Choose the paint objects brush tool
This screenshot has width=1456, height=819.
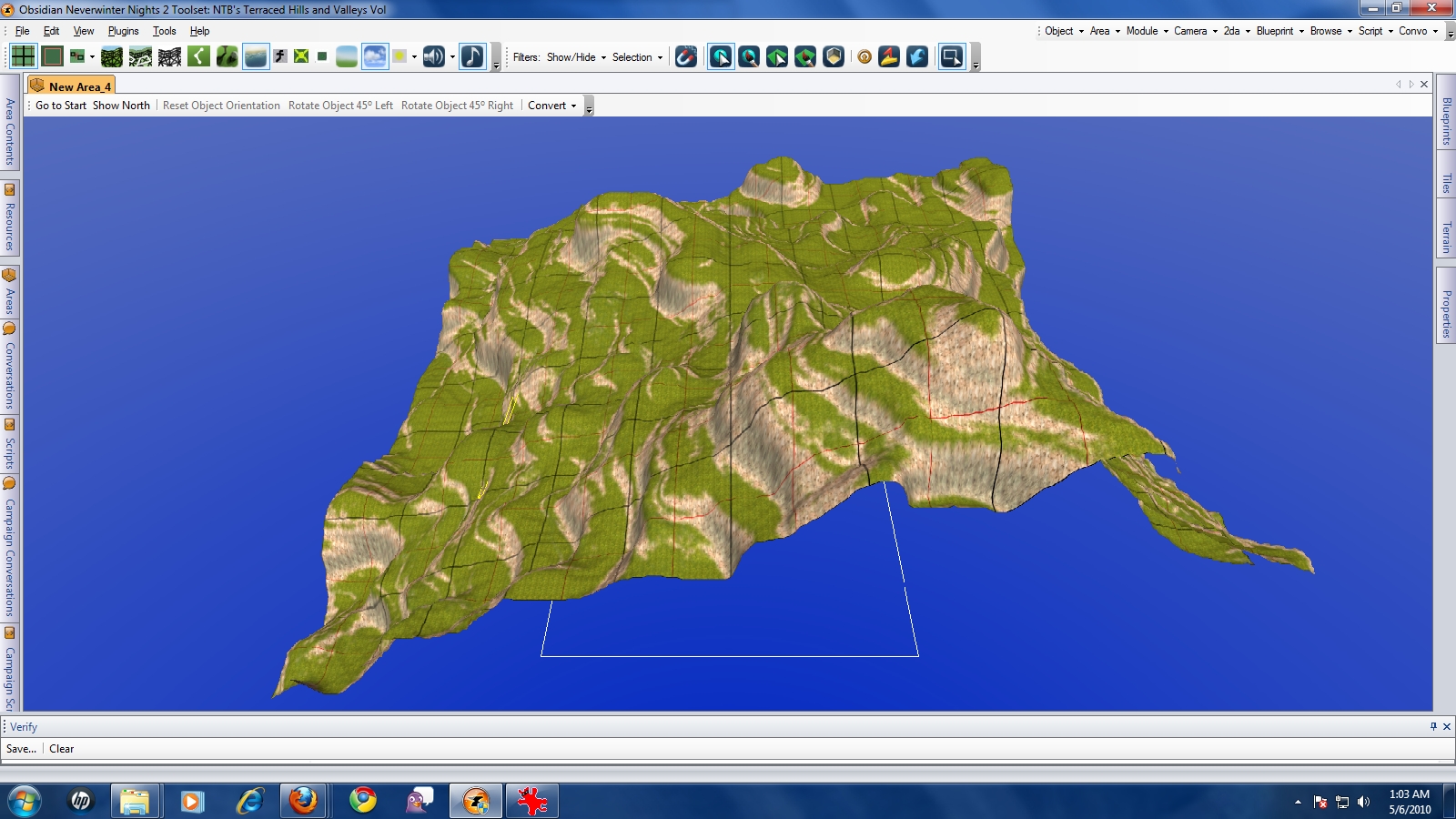click(749, 56)
